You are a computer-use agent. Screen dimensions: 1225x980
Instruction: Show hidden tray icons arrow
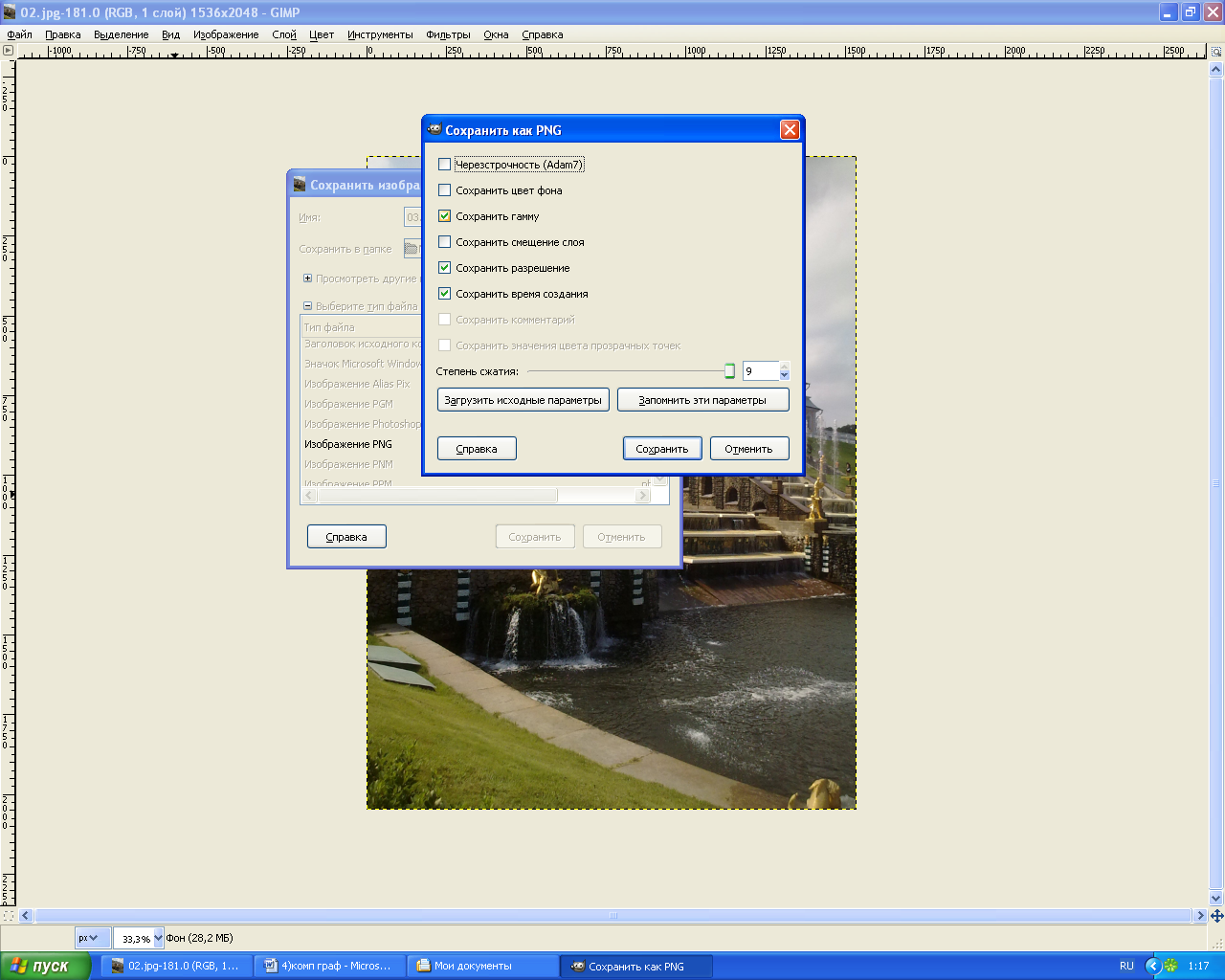(x=1153, y=966)
